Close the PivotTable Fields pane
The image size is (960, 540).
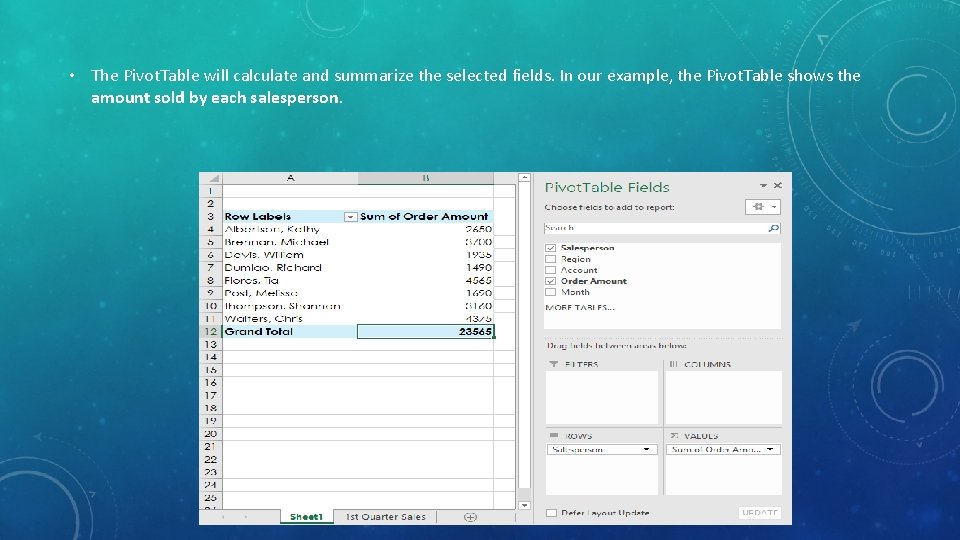778,186
